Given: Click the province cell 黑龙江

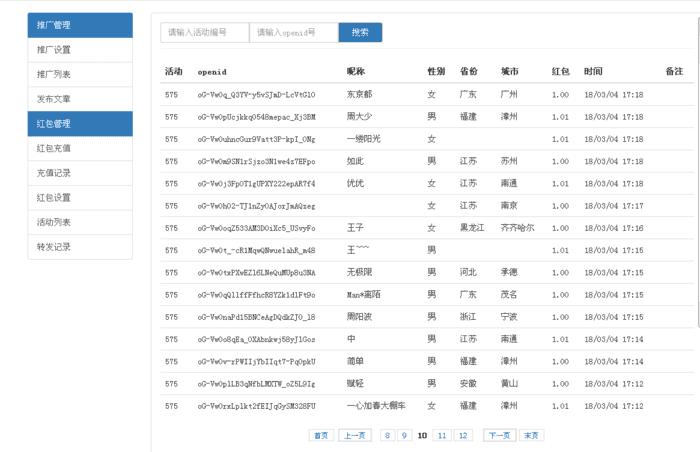Looking at the screenshot, I should tap(472, 228).
